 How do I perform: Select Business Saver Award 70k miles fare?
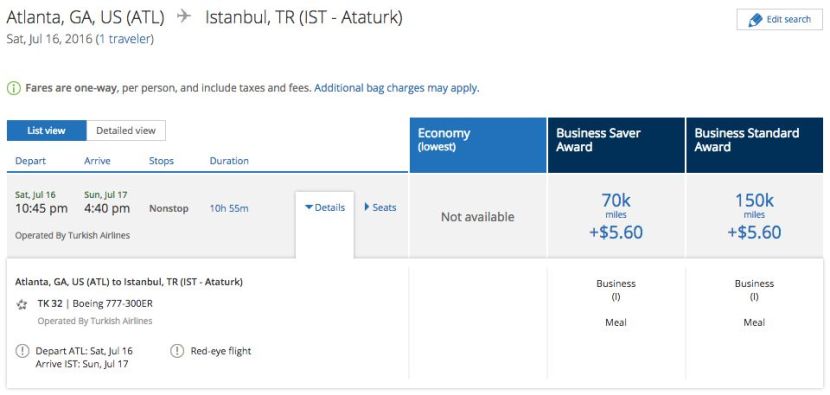[616, 216]
